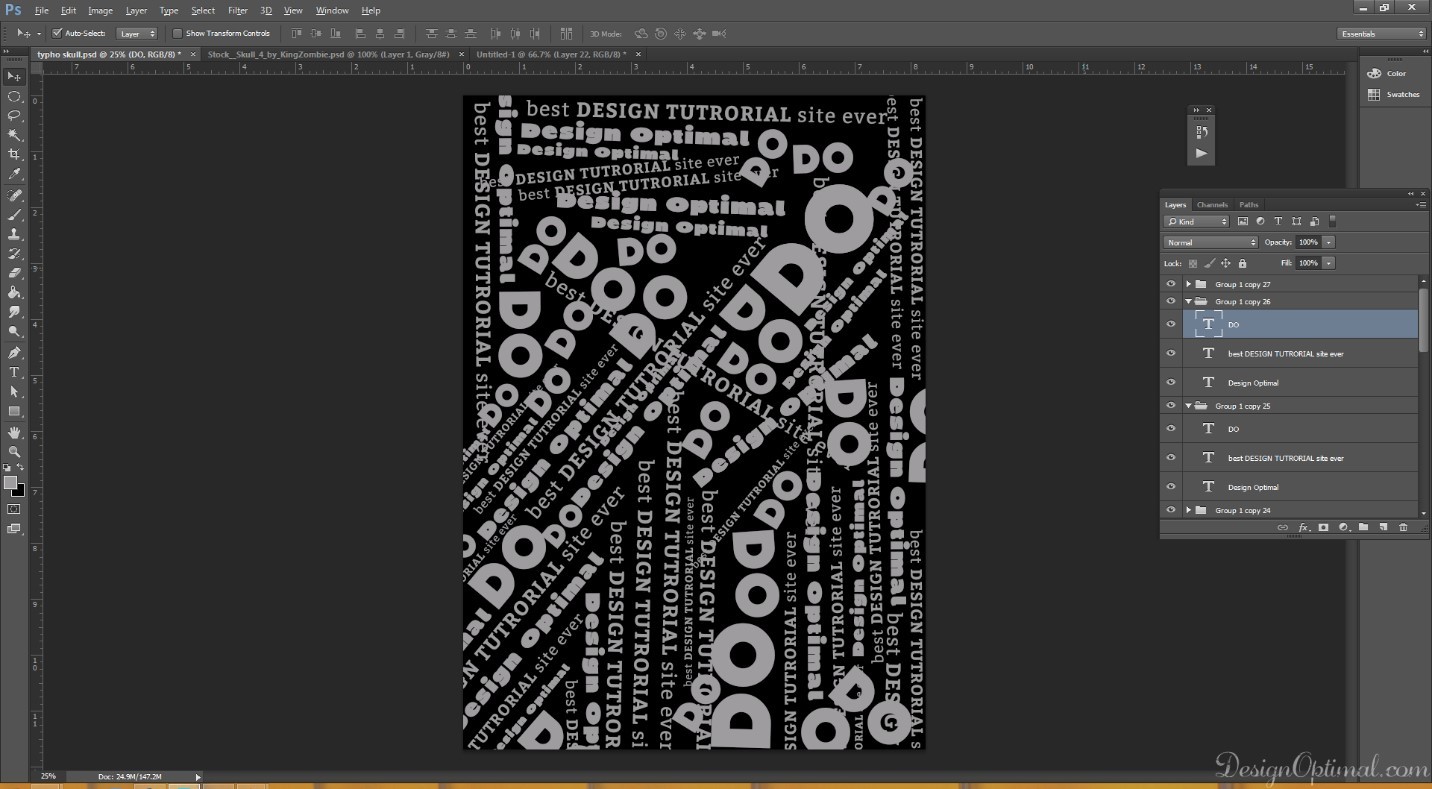The height and width of the screenshot is (789, 1432).
Task: Select the Zoom tool
Action: 14,452
